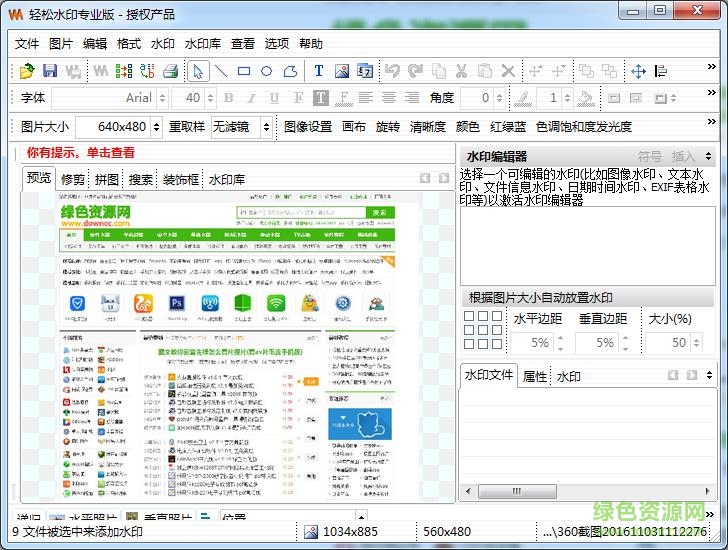Check the top-left auto-placement position box
728x550 pixels.
point(469,316)
